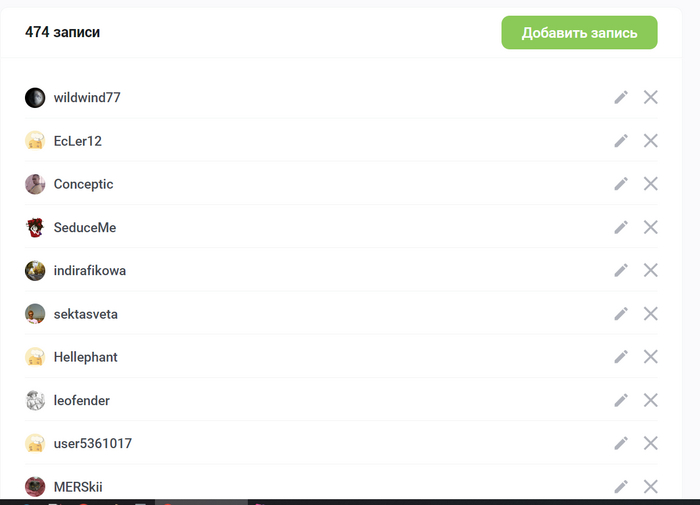This screenshot has width=700, height=505.
Task: Edit the Hellephant record
Action: pos(621,357)
